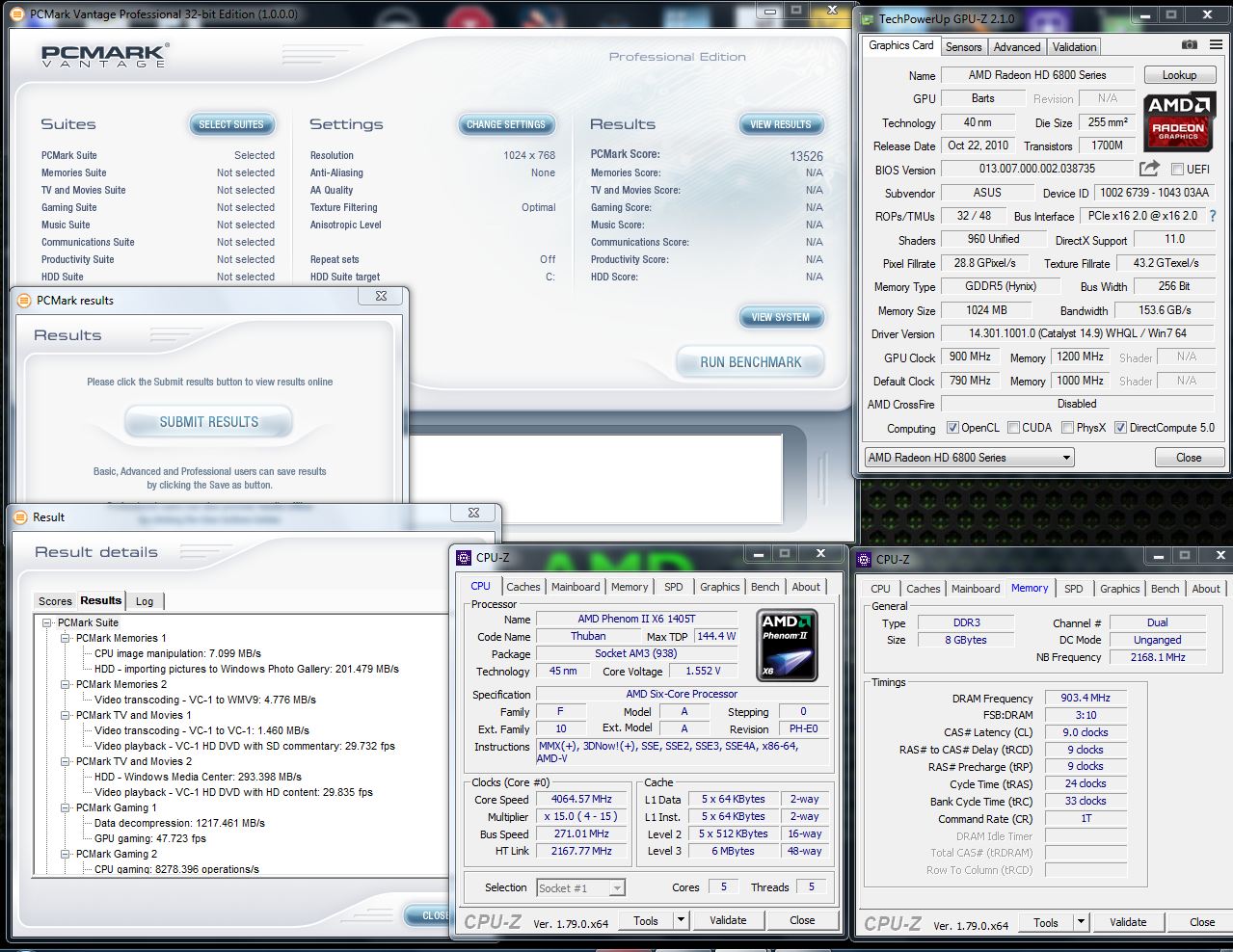The width and height of the screenshot is (1233, 952).
Task: Click the Driver Version field in GPU-Z
Action: tap(1078, 333)
